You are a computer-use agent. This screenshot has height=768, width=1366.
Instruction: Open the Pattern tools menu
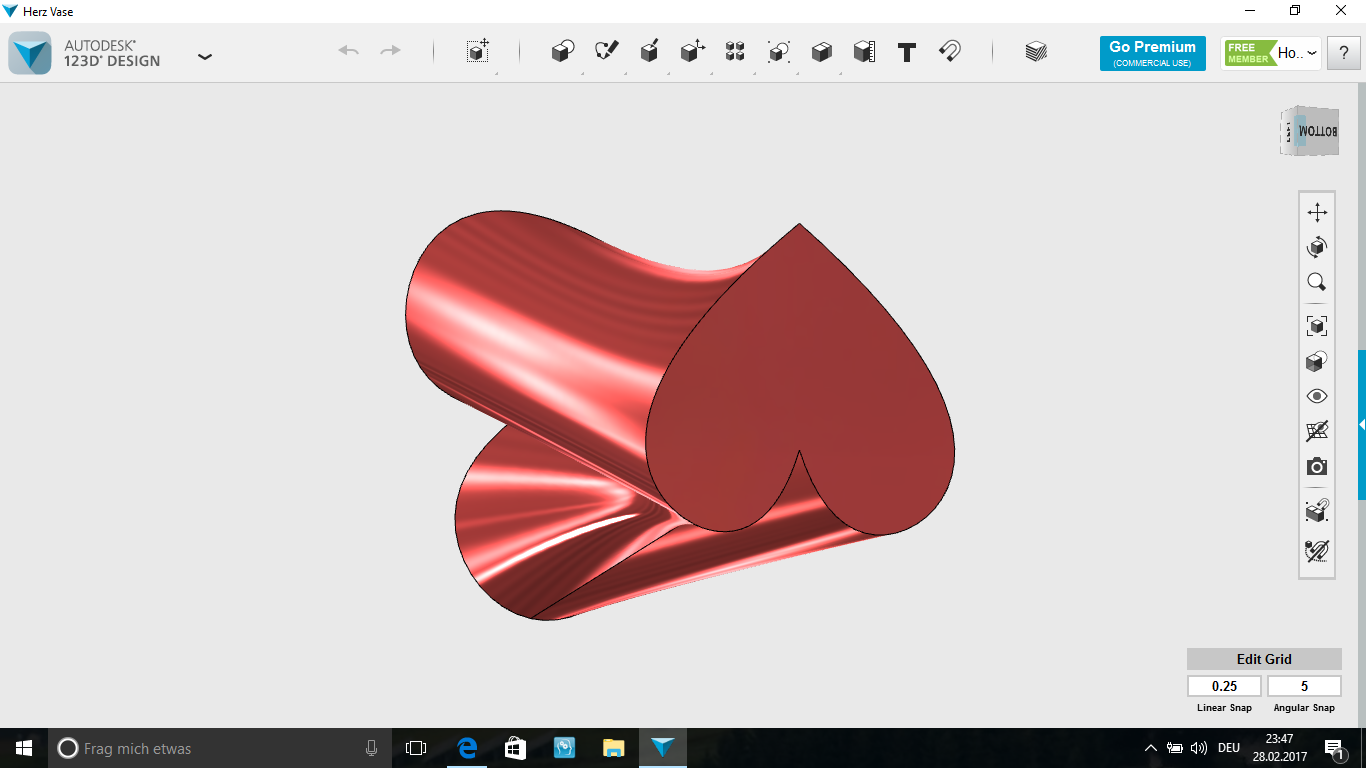[735, 51]
